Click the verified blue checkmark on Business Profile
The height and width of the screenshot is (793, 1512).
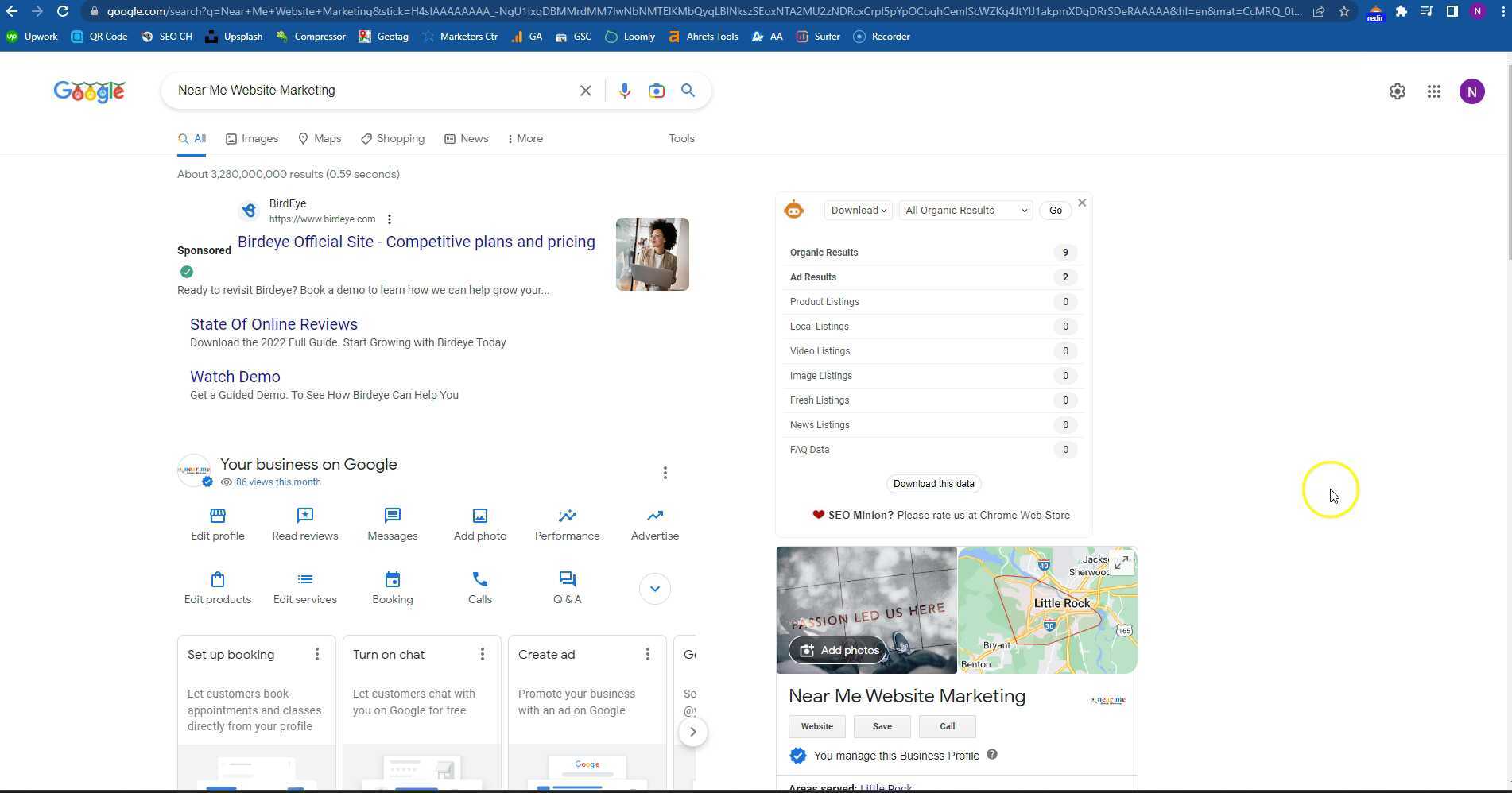[x=797, y=756]
